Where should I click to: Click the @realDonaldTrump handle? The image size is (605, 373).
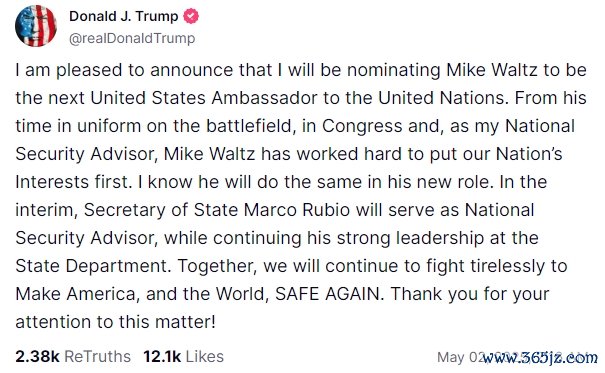click(132, 38)
